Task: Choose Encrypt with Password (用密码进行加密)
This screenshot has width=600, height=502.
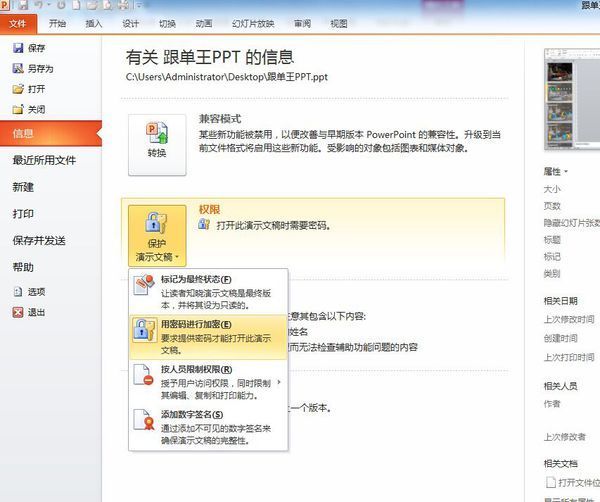Action: click(x=208, y=337)
